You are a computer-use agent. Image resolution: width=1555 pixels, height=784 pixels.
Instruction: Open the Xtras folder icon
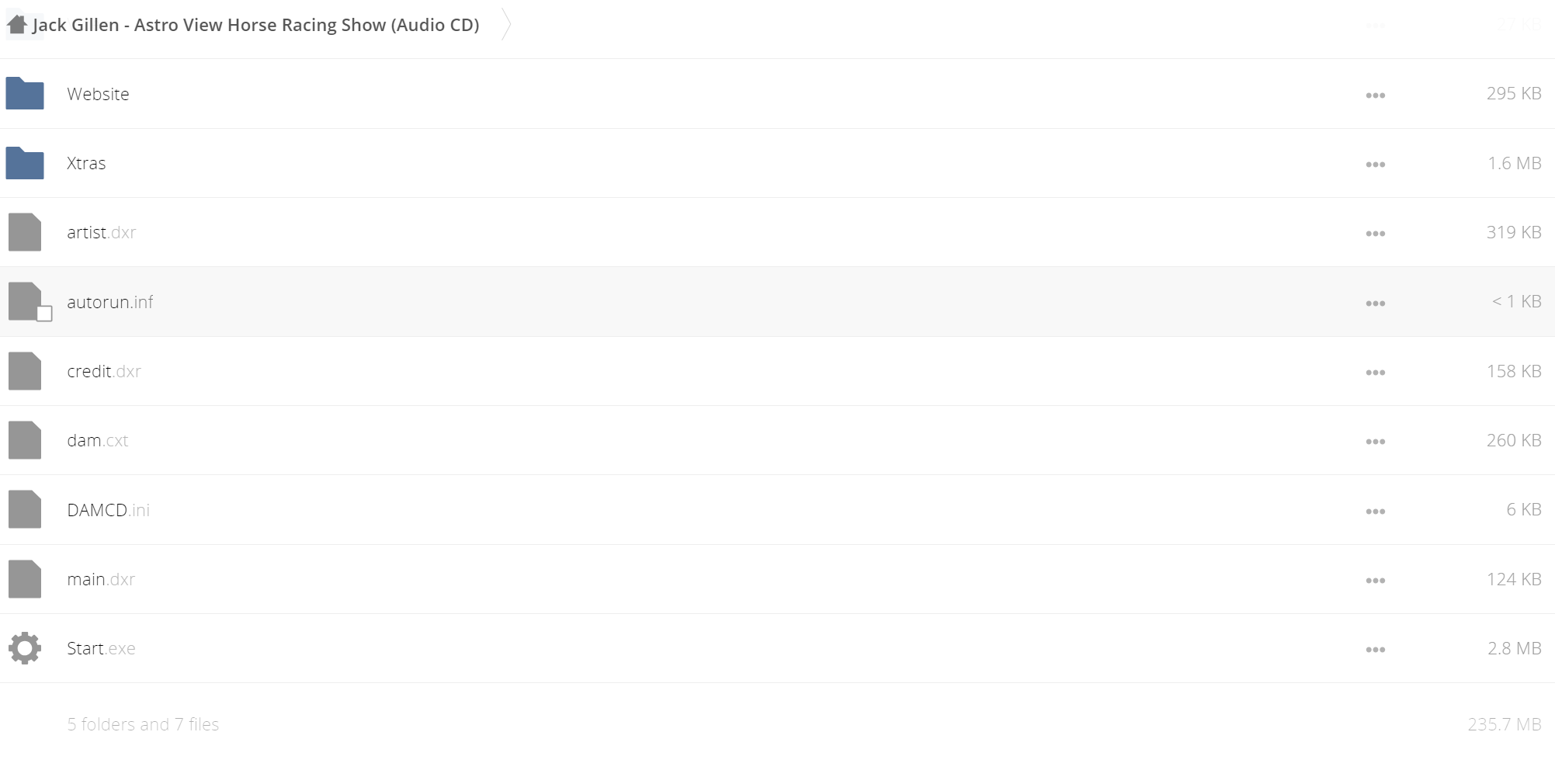click(25, 163)
